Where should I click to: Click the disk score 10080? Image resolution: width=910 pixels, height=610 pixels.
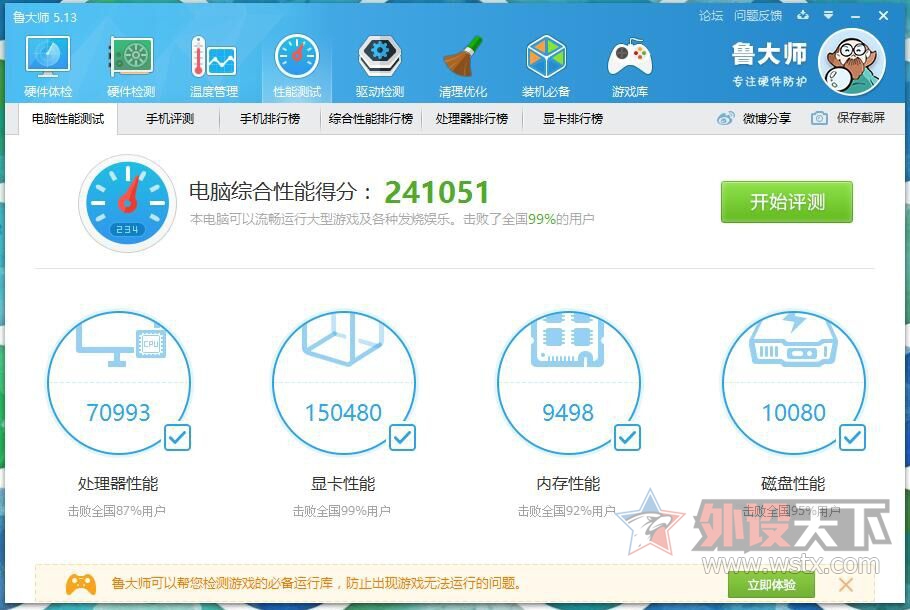793,413
